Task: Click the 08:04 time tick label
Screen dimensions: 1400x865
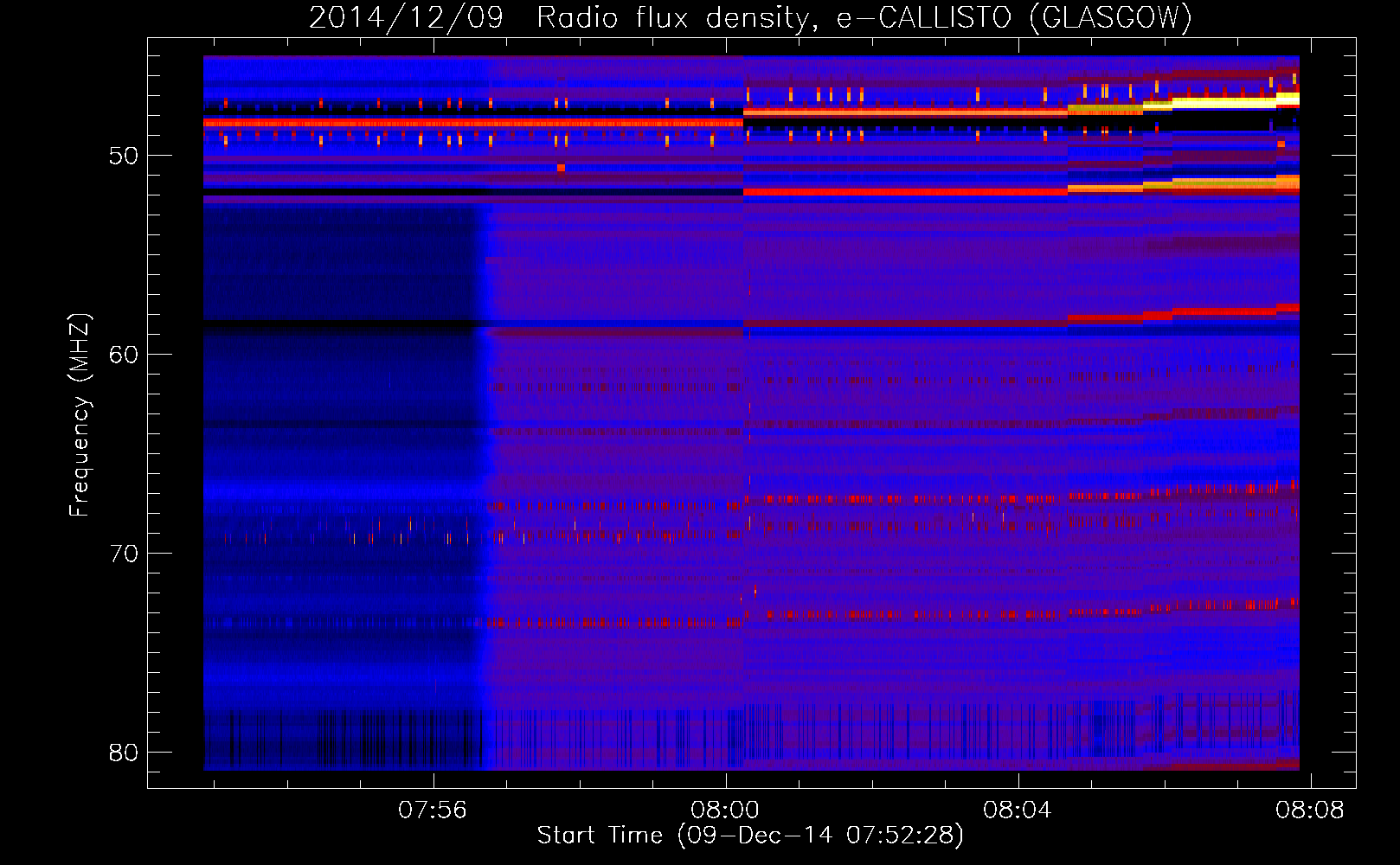Action: (1017, 811)
